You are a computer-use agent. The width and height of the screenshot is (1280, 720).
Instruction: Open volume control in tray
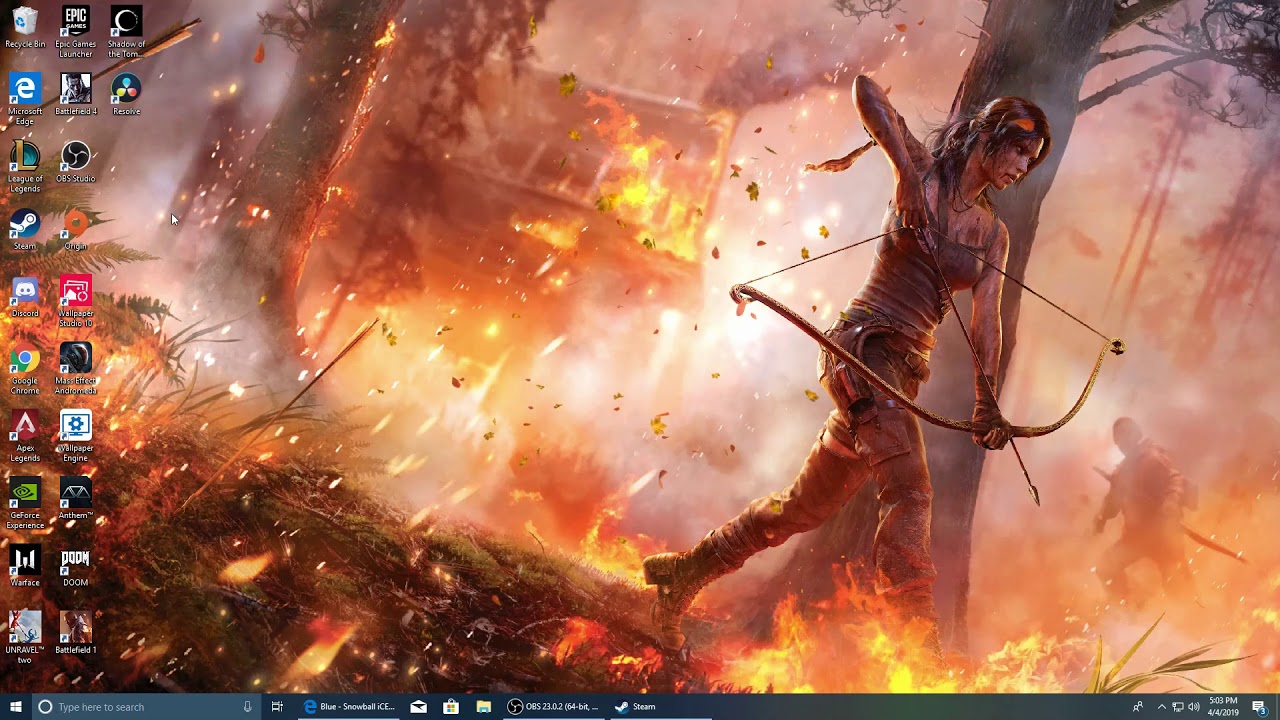tap(1194, 707)
